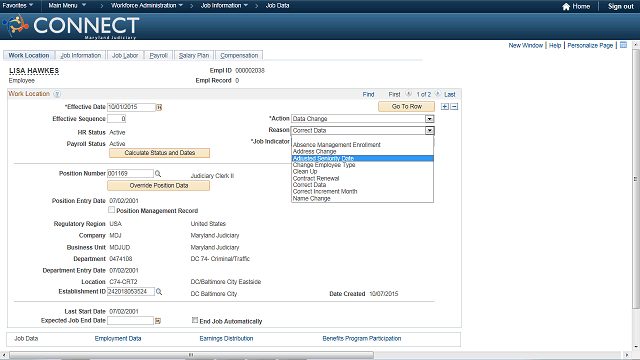The image size is (640, 360).
Task: Open the Reason dropdown arrow
Action: pyautogui.click(x=429, y=131)
